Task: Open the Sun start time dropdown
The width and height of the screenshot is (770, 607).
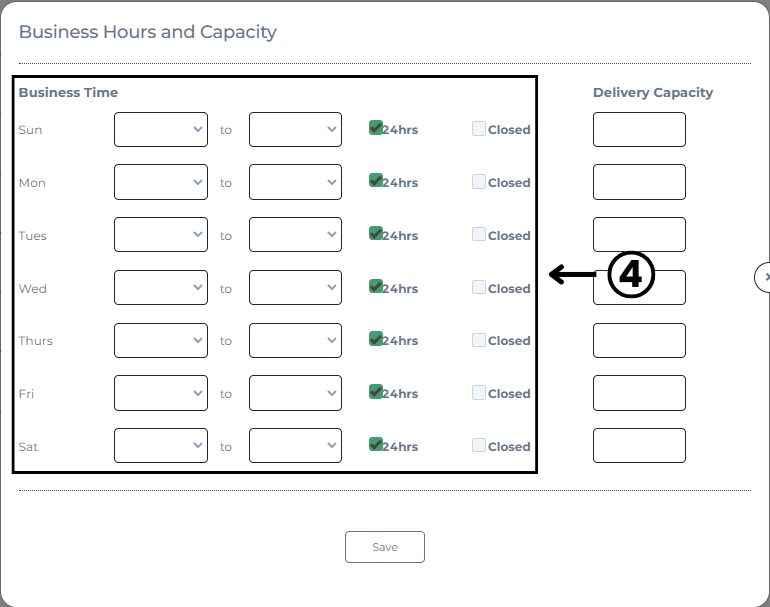Action: pos(161,129)
